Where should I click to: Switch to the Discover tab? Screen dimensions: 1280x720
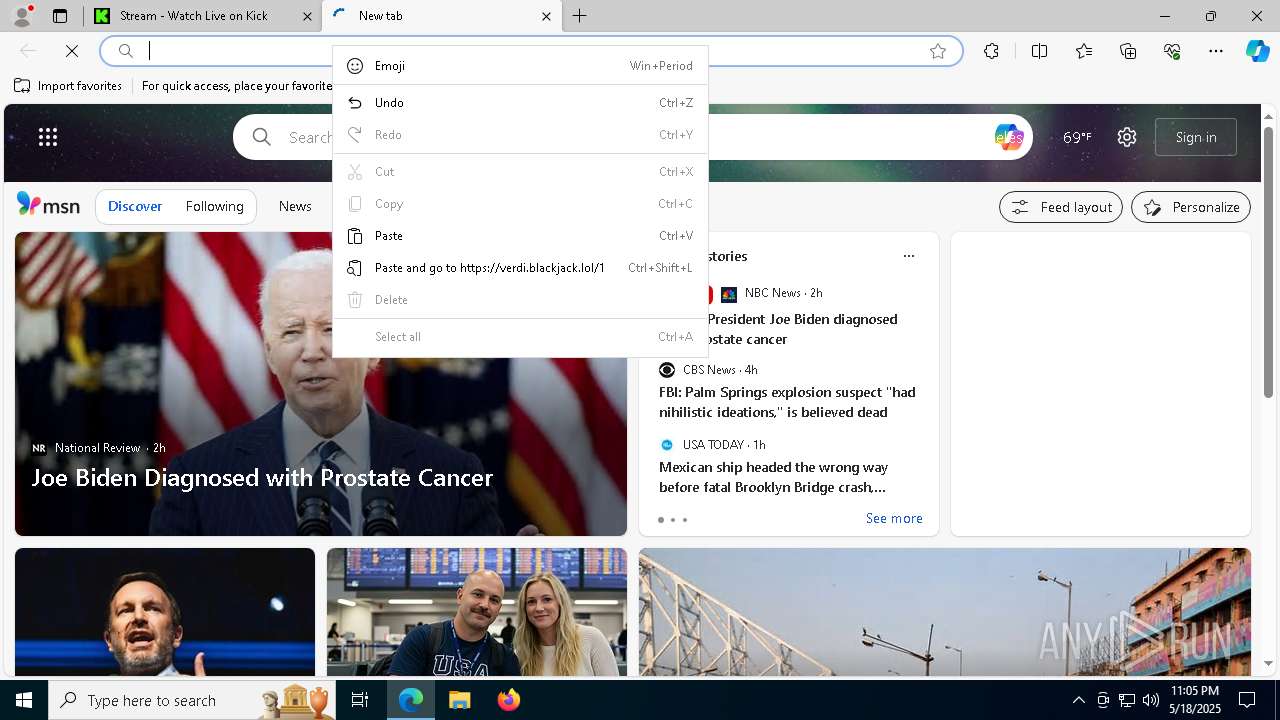(135, 206)
